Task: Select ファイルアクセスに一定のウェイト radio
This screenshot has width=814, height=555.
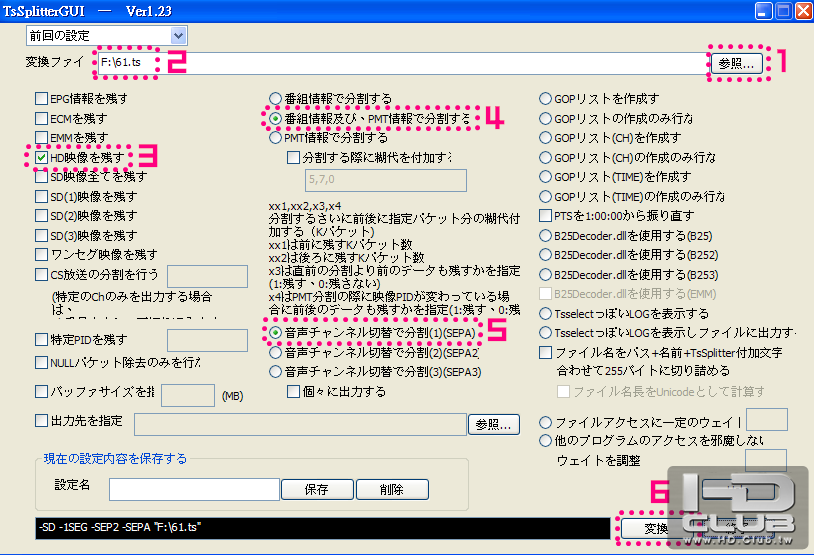Action: pyautogui.click(x=545, y=422)
